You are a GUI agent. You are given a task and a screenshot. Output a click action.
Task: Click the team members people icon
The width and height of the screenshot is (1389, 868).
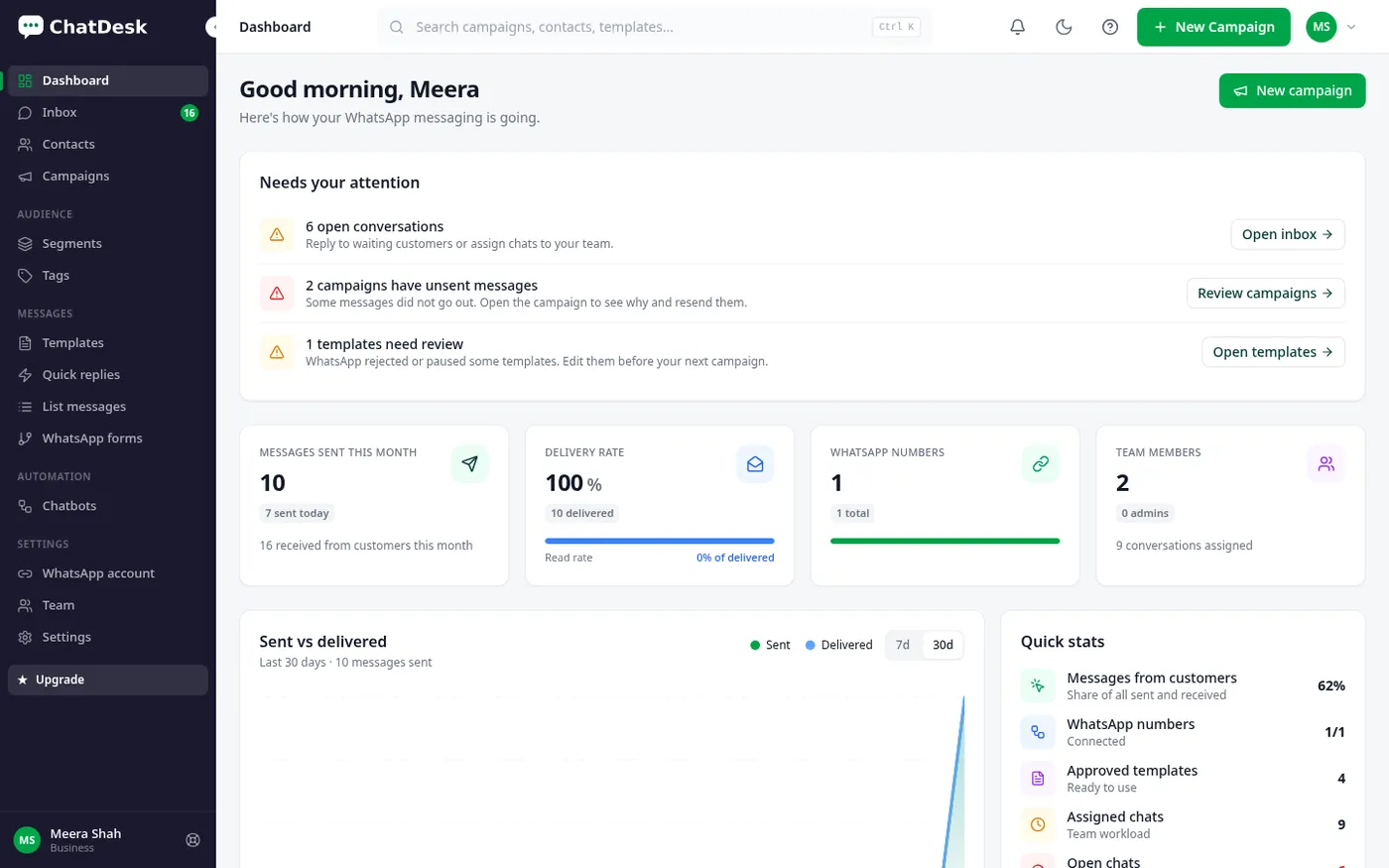[1326, 463]
